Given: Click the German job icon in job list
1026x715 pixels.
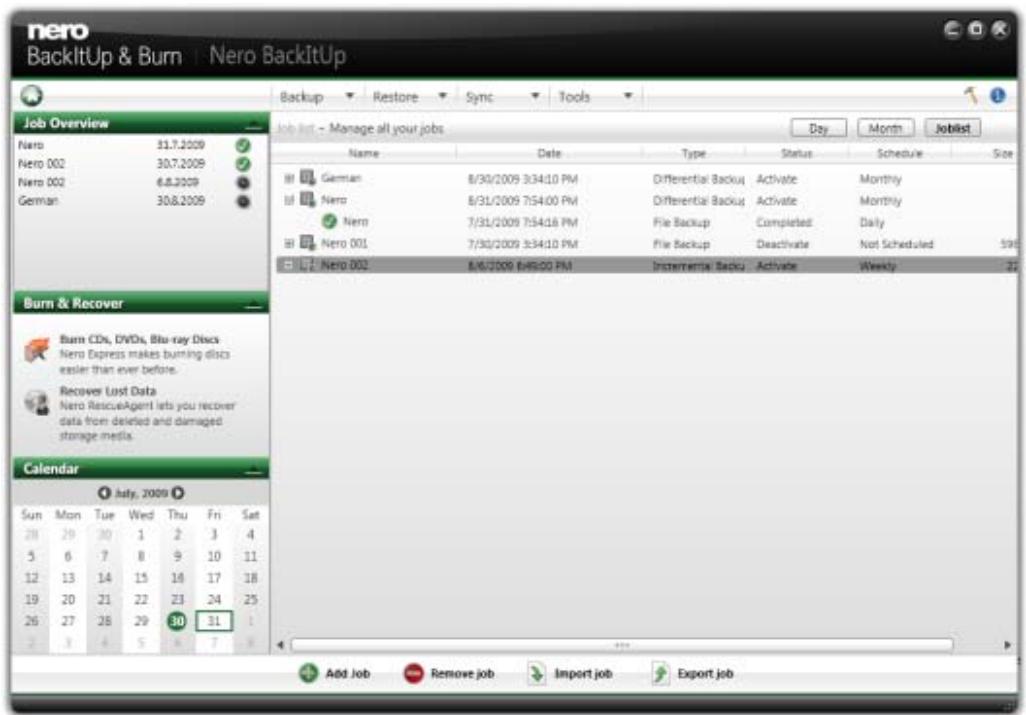Looking at the screenshot, I should click(x=308, y=177).
